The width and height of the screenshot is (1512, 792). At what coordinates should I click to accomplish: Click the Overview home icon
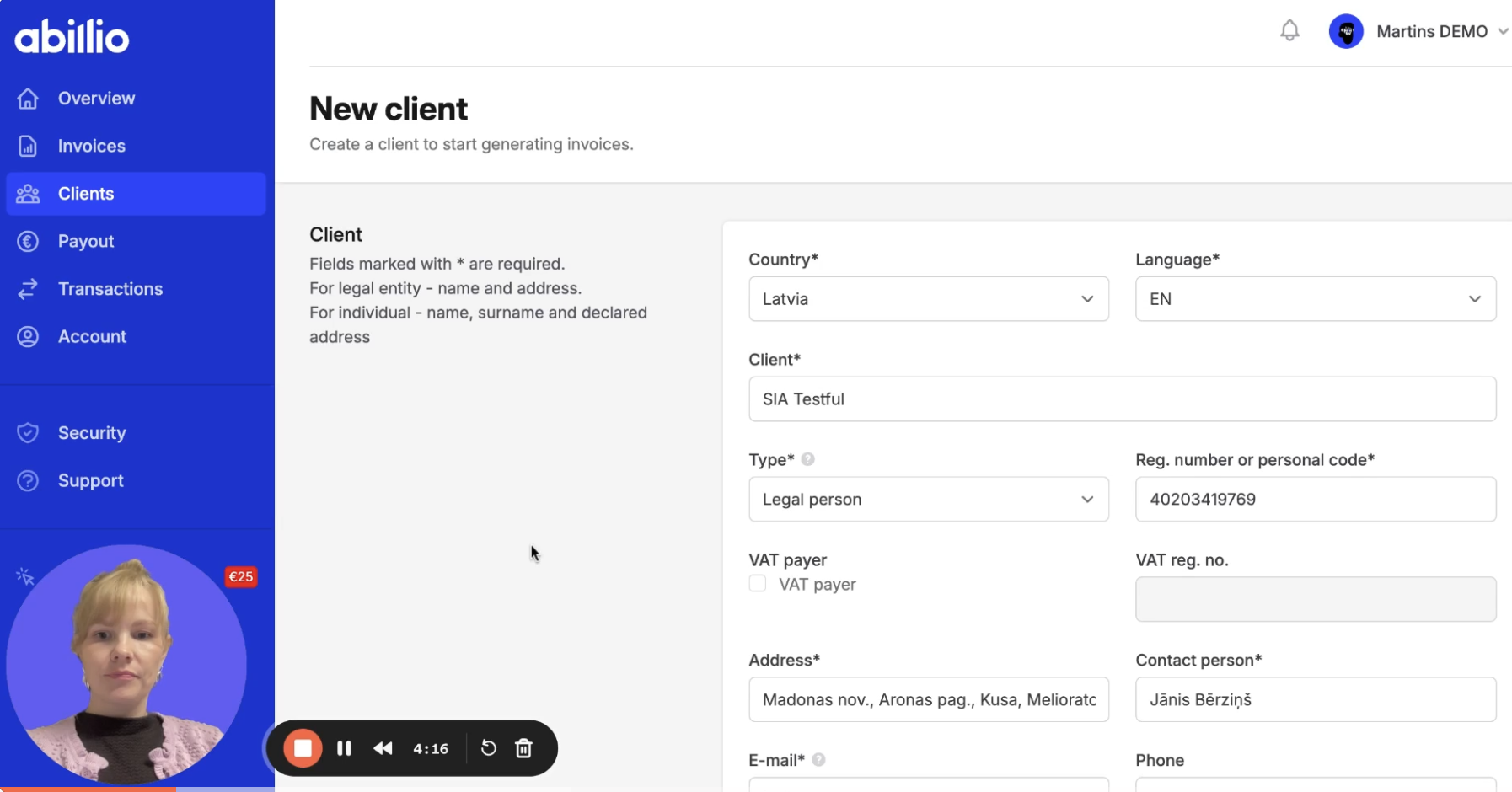[x=28, y=99]
